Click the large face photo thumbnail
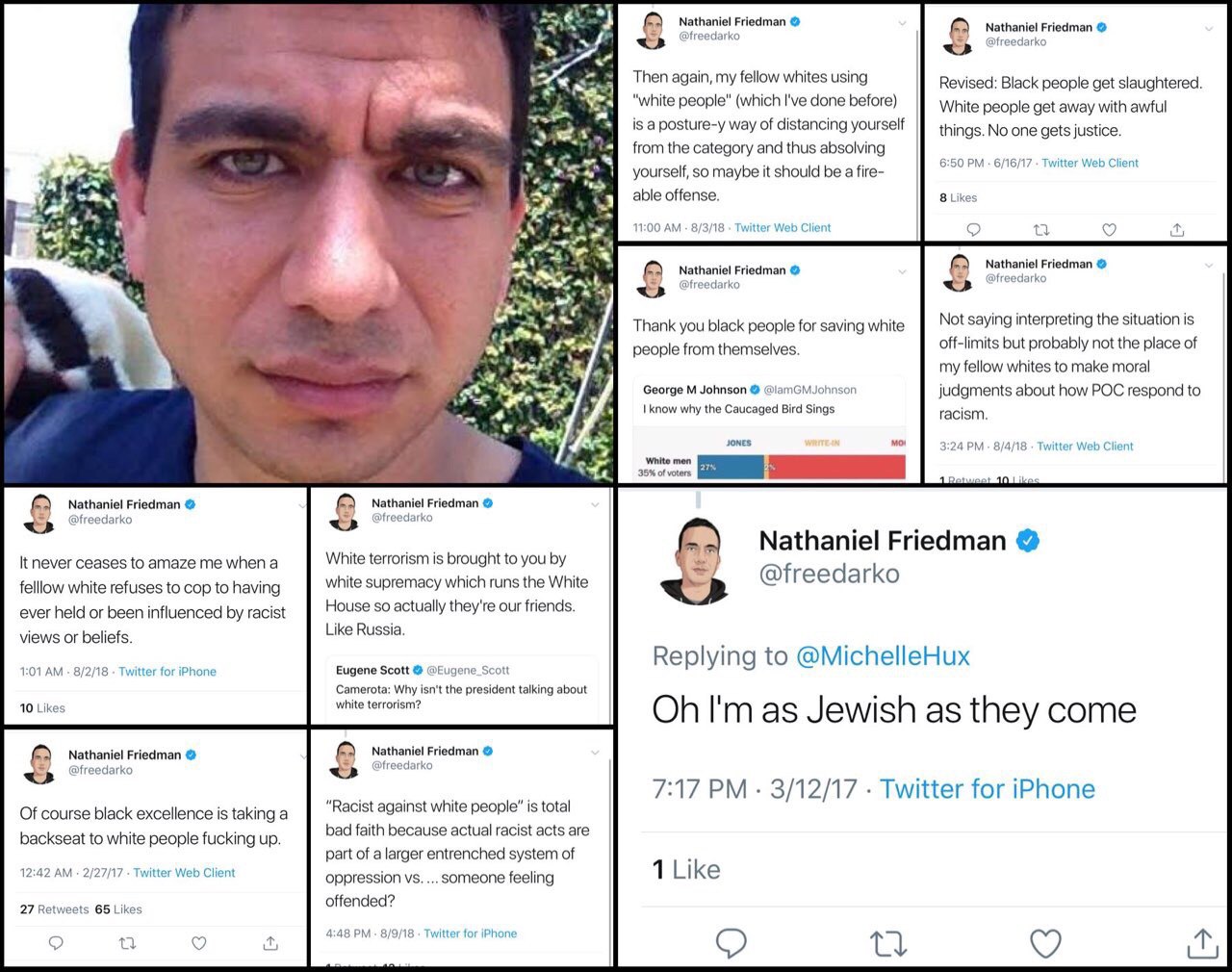 (309, 243)
